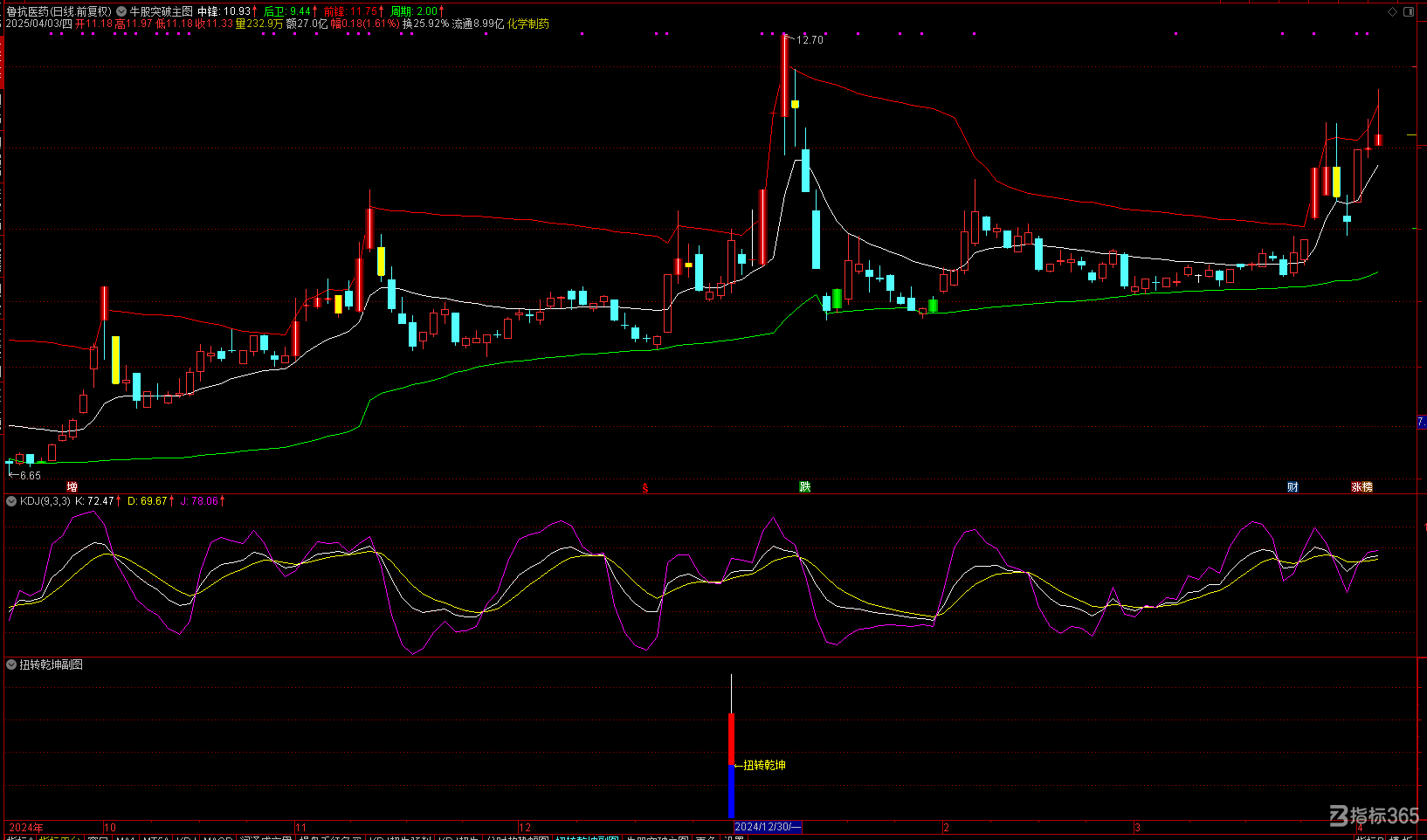This screenshot has width=1427, height=840.
Task: Click the red part of the signal bar
Action: tap(732, 739)
